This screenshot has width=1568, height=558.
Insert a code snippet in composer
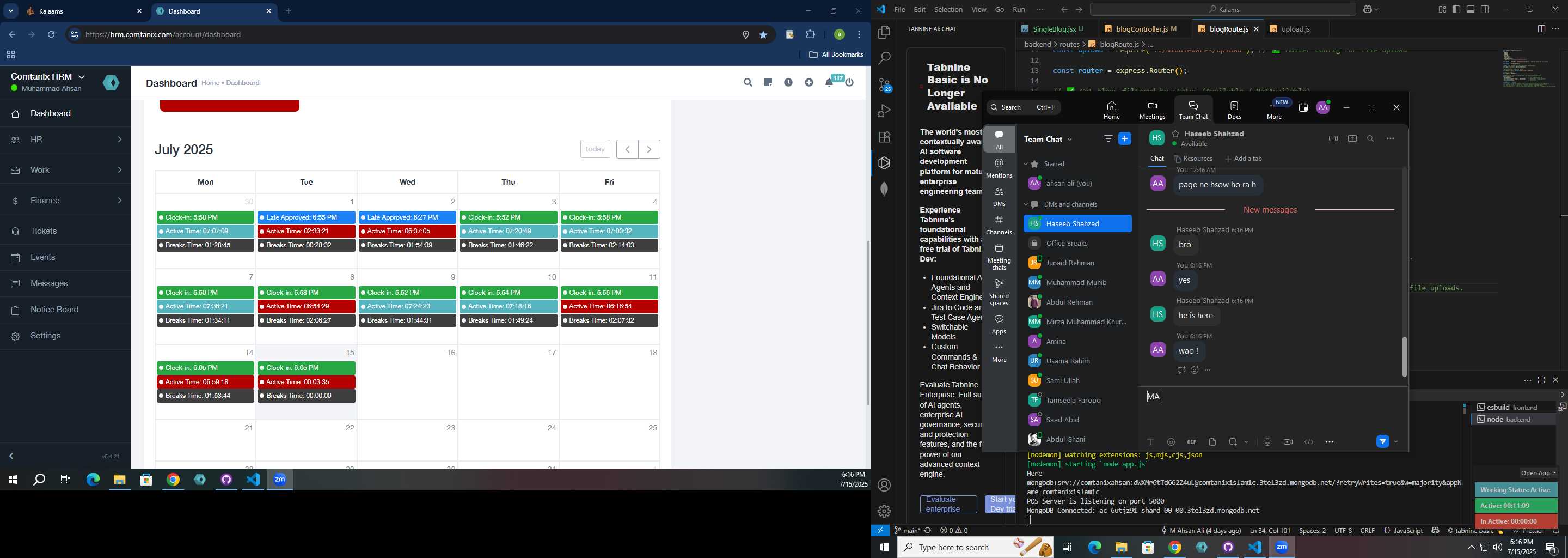coord(1309,442)
